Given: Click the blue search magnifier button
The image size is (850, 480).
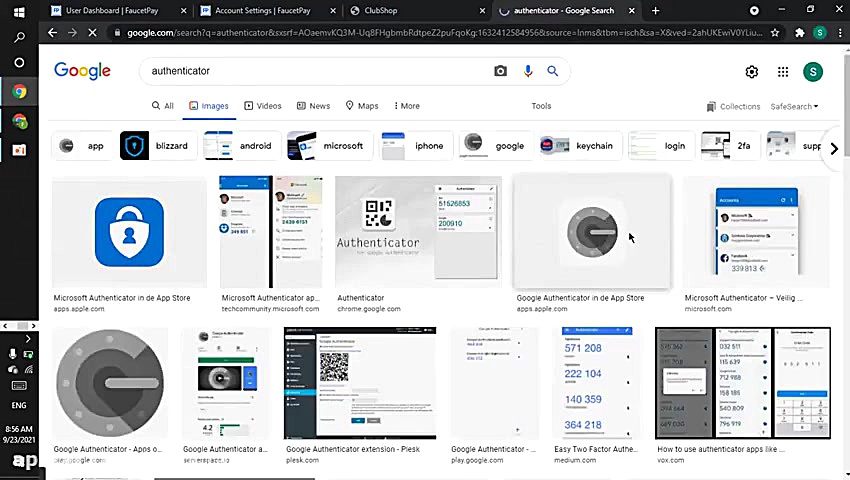Looking at the screenshot, I should [x=552, y=71].
